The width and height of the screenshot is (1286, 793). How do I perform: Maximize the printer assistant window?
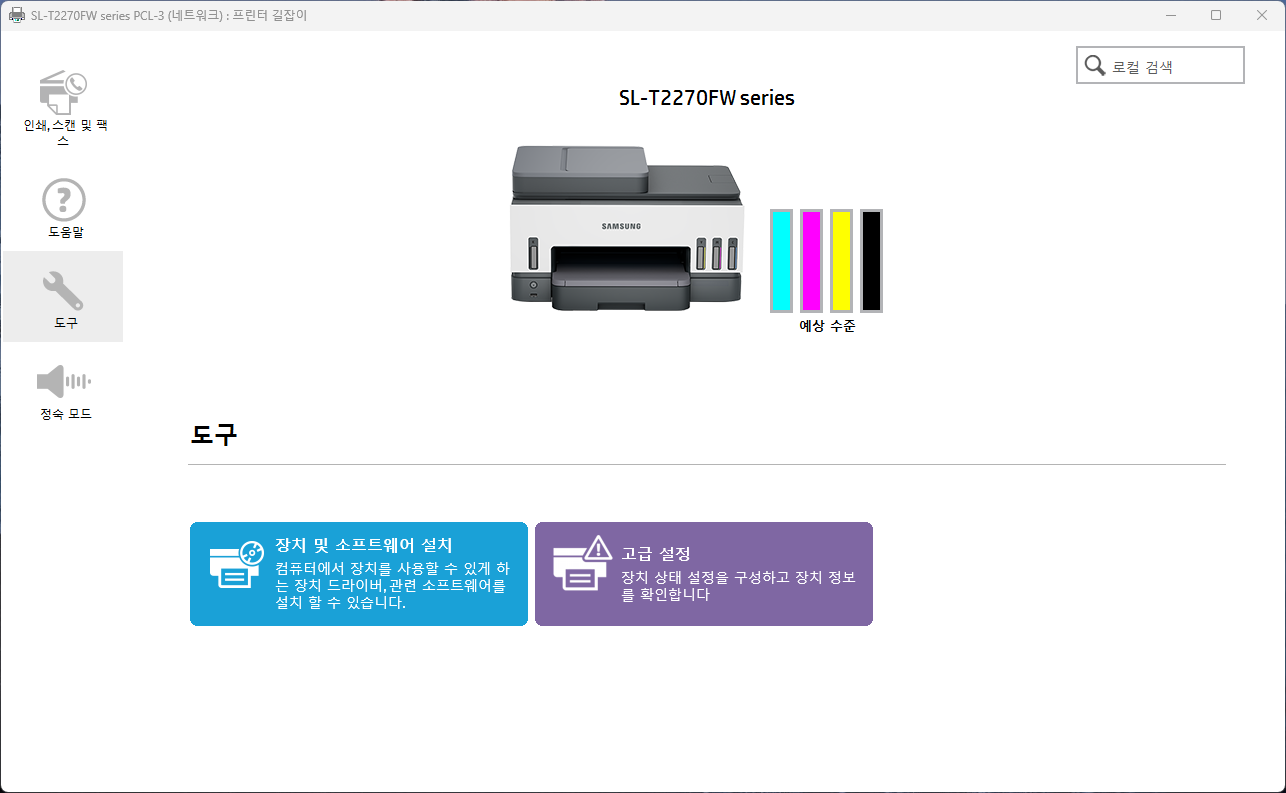[x=1216, y=15]
